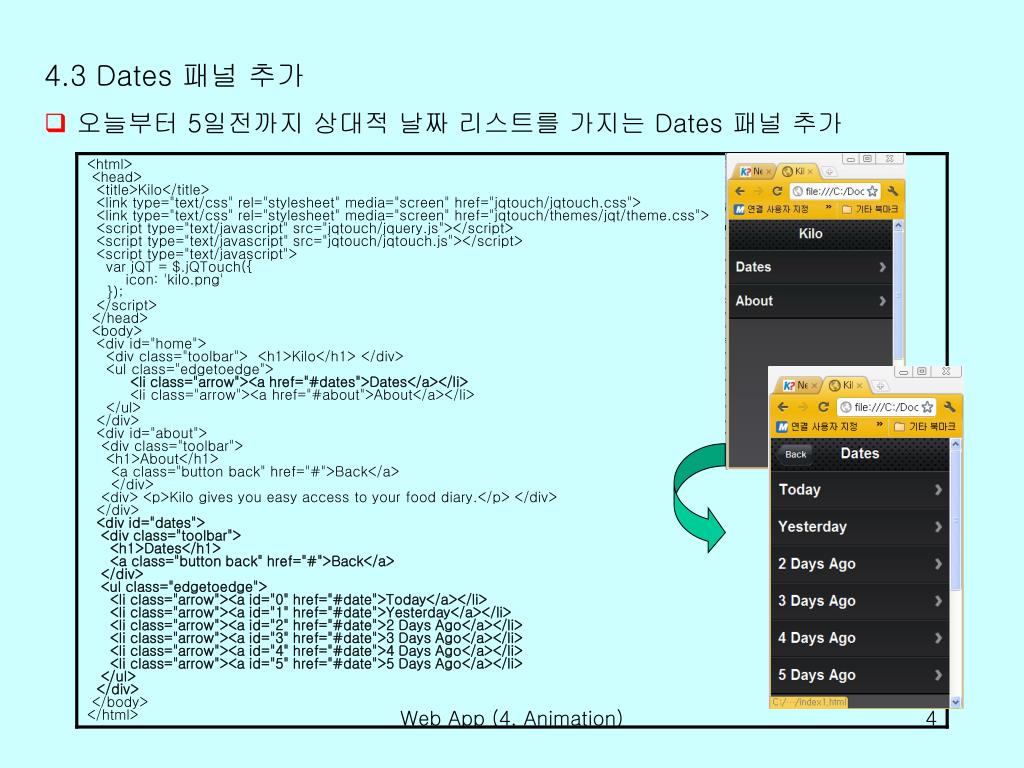The image size is (1024, 768).
Task: Click the code line with id="5" 5 Days Ago
Action: 316,664
